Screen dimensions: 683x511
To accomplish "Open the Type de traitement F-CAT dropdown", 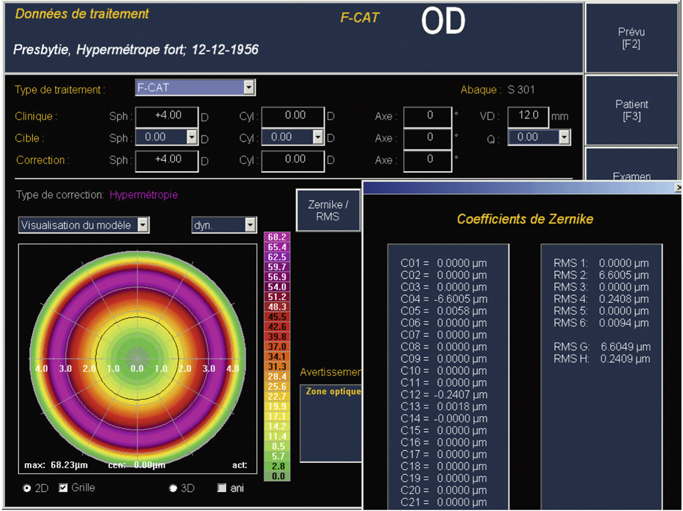I will [x=249, y=88].
